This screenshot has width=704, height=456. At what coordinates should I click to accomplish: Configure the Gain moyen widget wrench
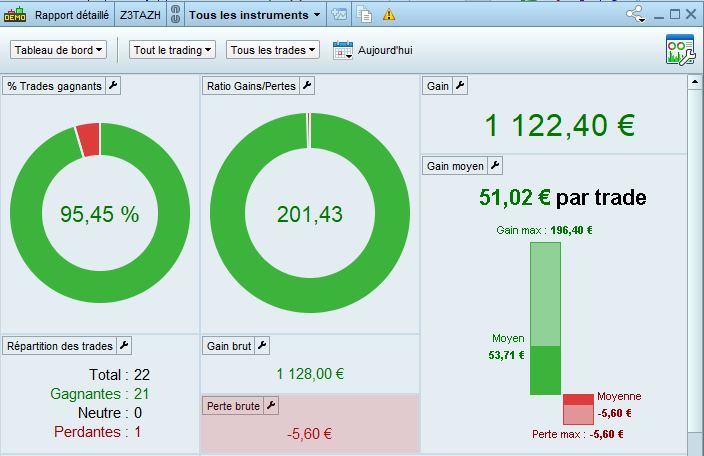[x=495, y=166]
